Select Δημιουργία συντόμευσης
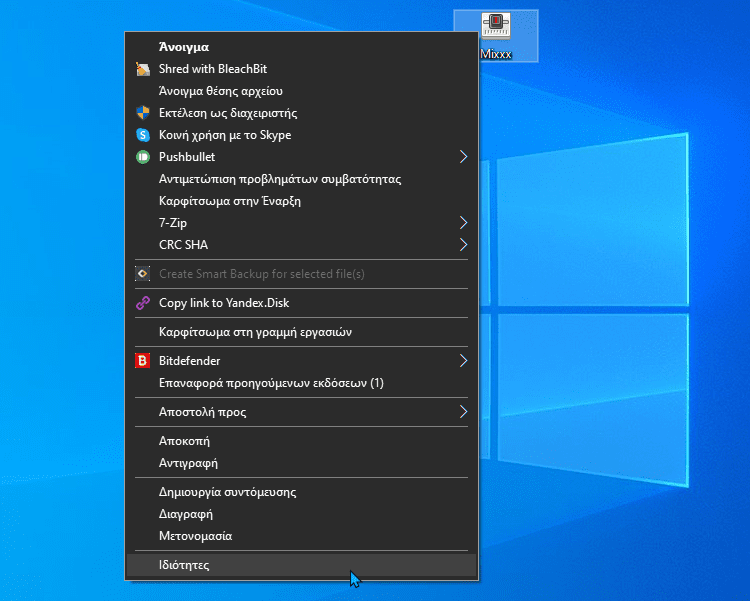This screenshot has width=750, height=601. pyautogui.click(x=302, y=492)
